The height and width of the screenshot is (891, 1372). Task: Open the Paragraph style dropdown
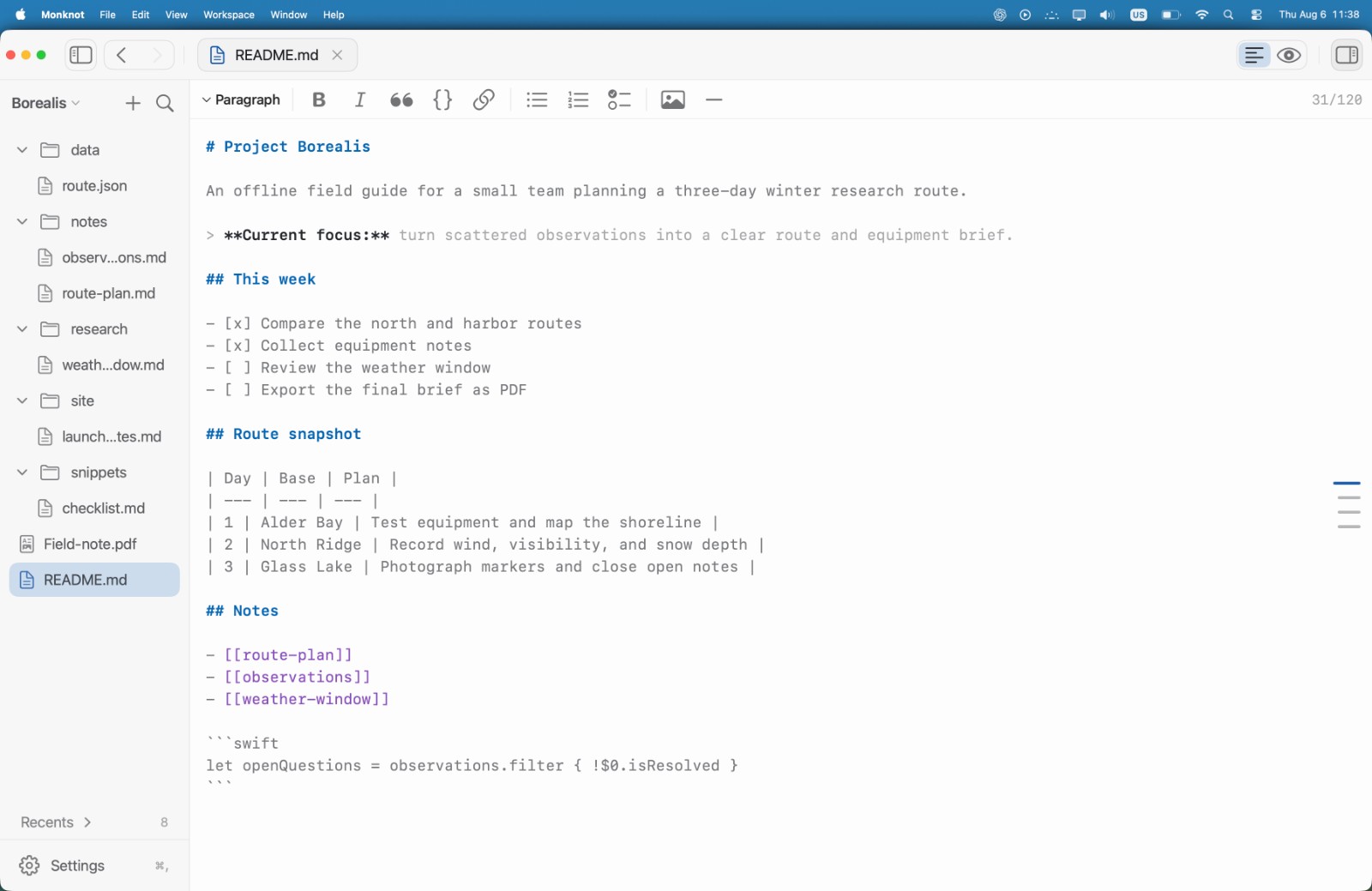tap(241, 99)
